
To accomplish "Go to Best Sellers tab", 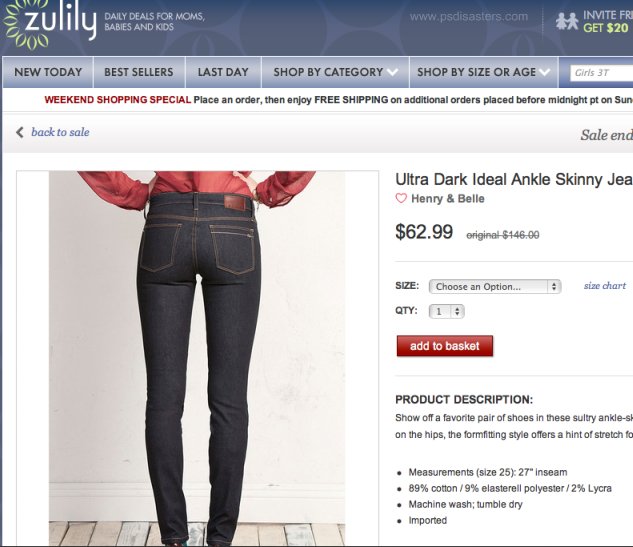I will [139, 72].
